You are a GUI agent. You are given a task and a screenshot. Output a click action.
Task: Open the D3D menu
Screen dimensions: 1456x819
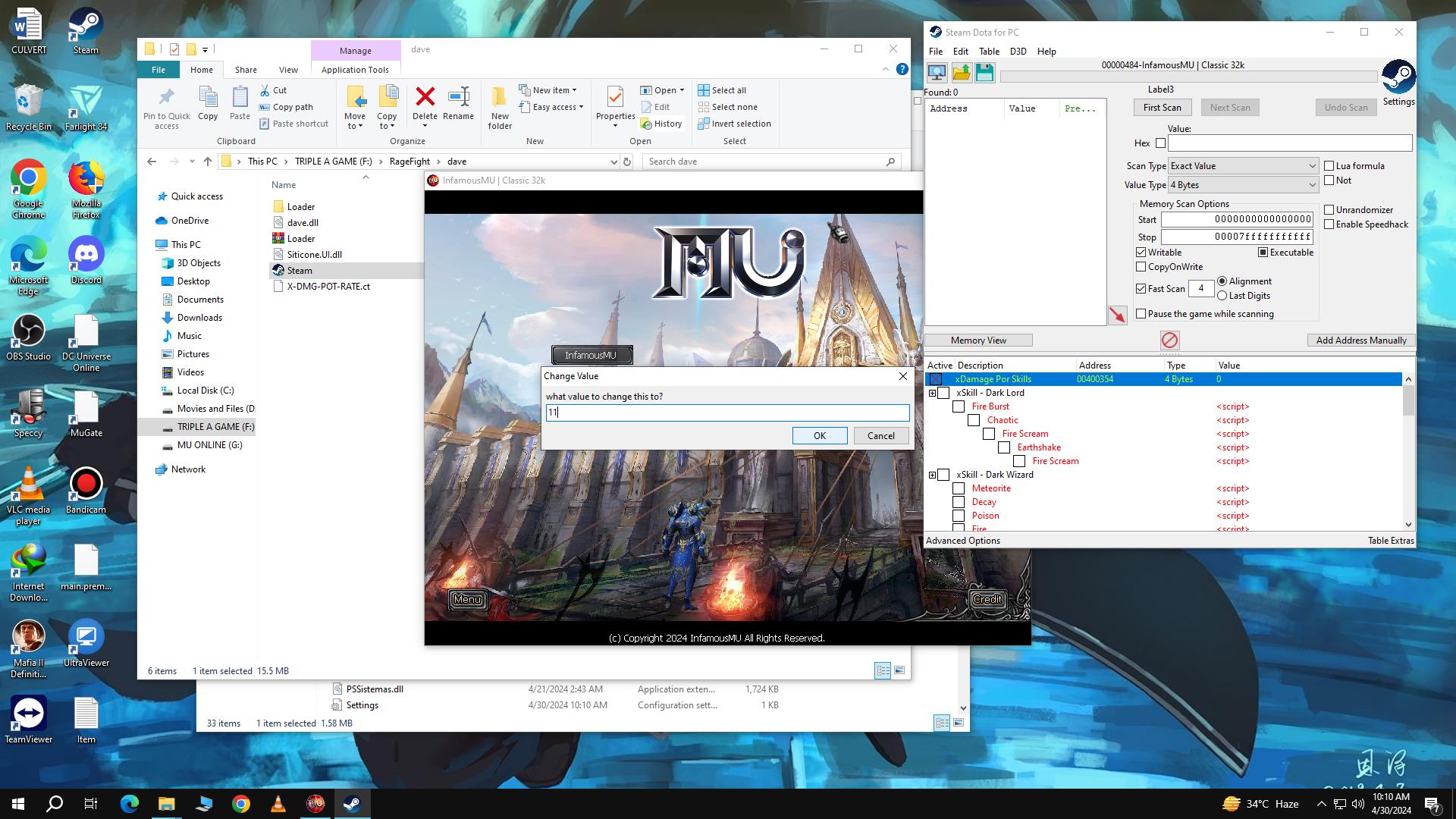[1018, 52]
